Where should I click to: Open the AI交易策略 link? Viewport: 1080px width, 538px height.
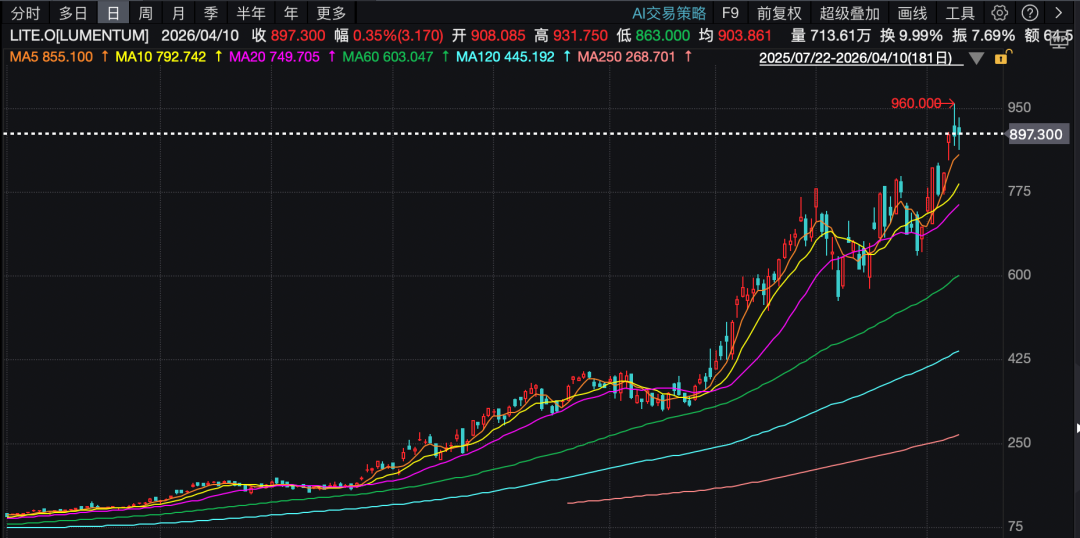(x=669, y=13)
